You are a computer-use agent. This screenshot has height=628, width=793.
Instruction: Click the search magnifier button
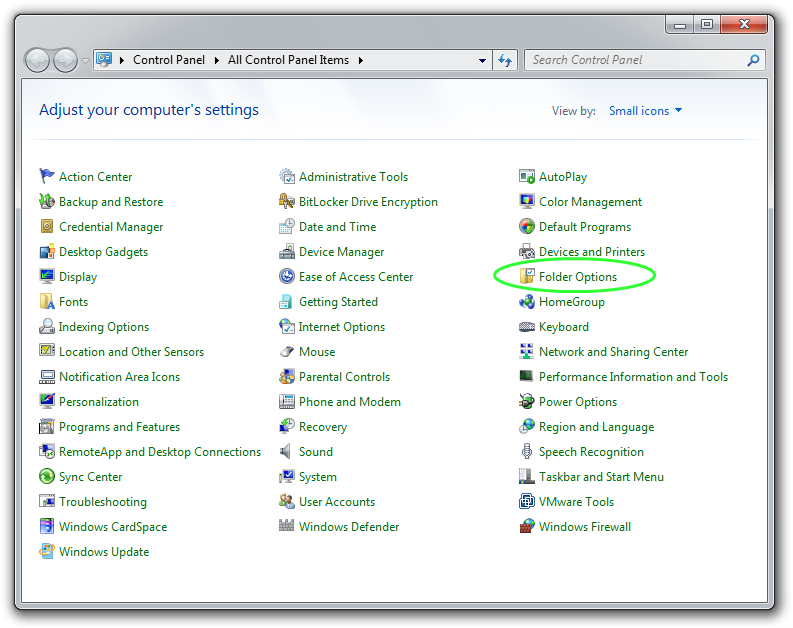(x=753, y=60)
